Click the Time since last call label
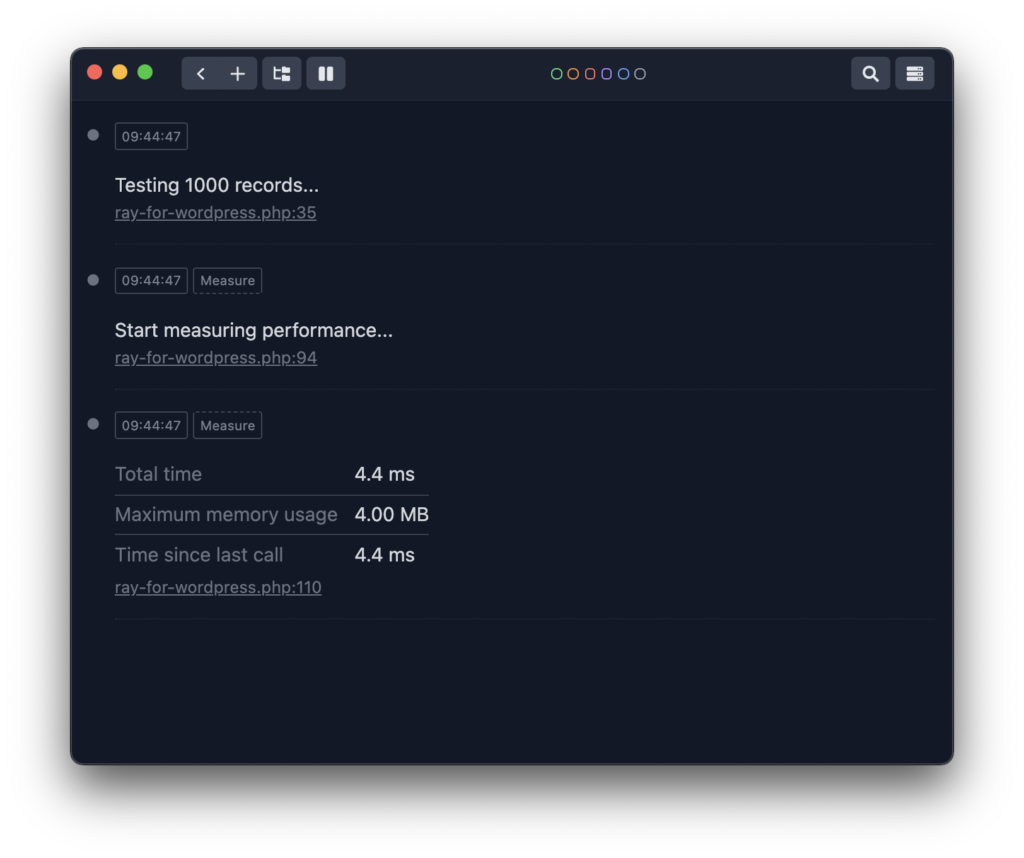Image resolution: width=1024 pixels, height=858 pixels. point(199,555)
